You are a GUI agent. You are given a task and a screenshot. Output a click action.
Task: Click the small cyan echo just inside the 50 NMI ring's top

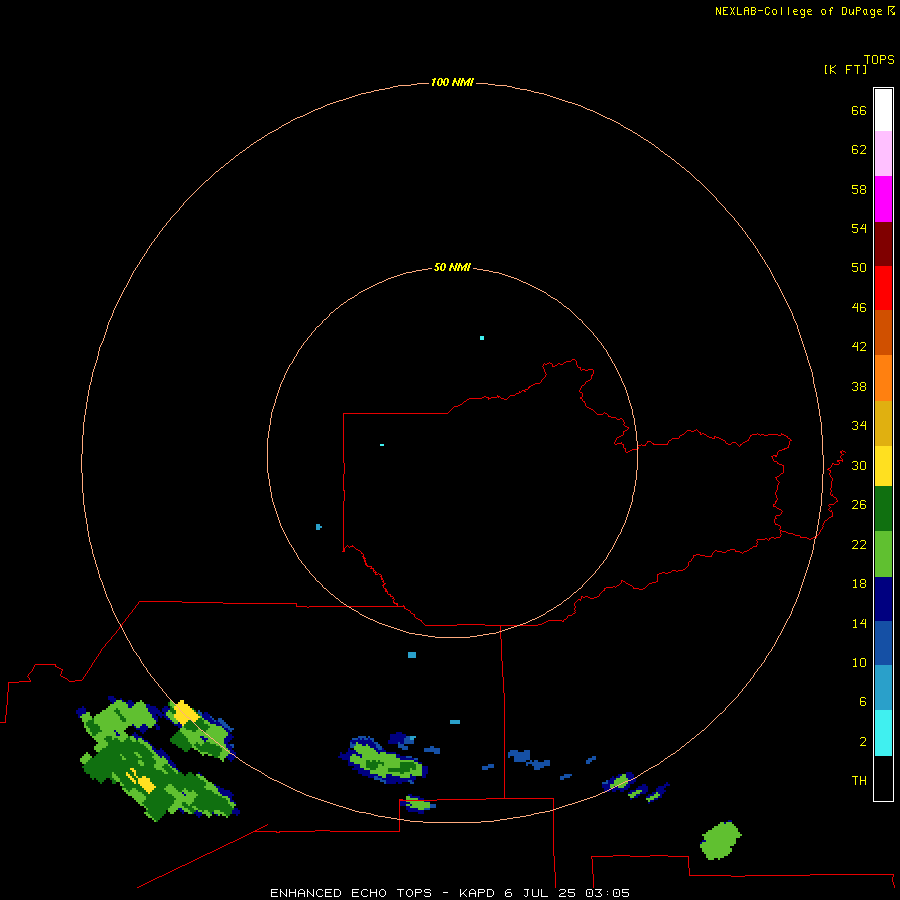(x=482, y=338)
